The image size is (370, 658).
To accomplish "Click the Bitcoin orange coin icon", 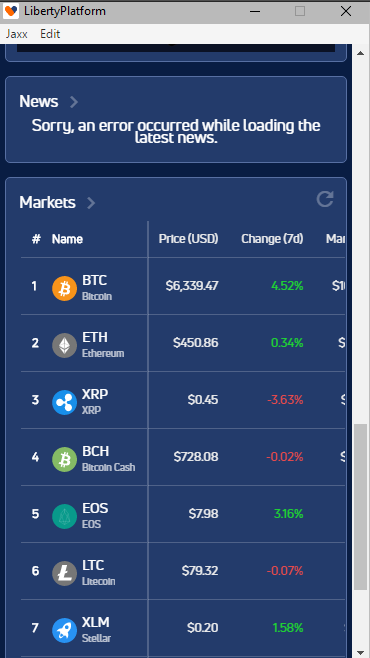I will [64, 288].
